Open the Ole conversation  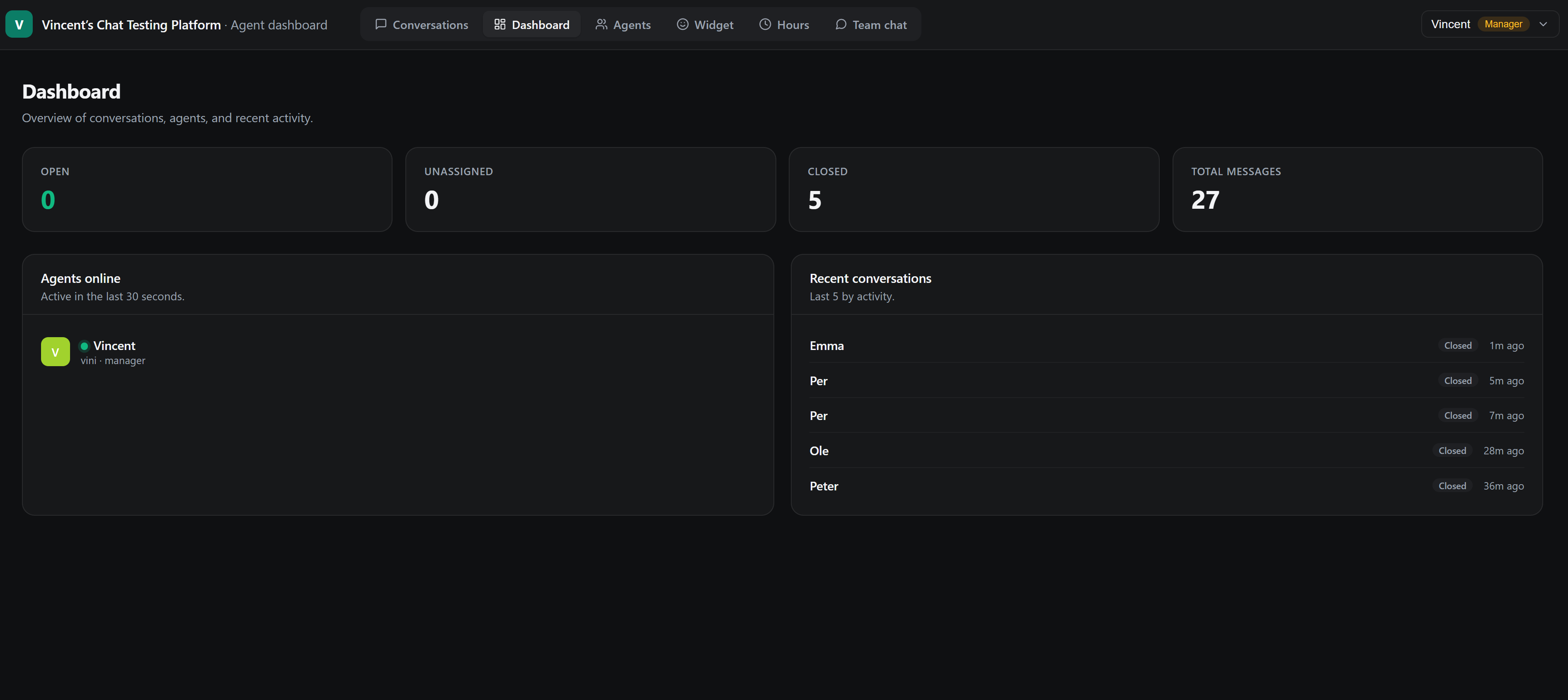(x=1166, y=451)
